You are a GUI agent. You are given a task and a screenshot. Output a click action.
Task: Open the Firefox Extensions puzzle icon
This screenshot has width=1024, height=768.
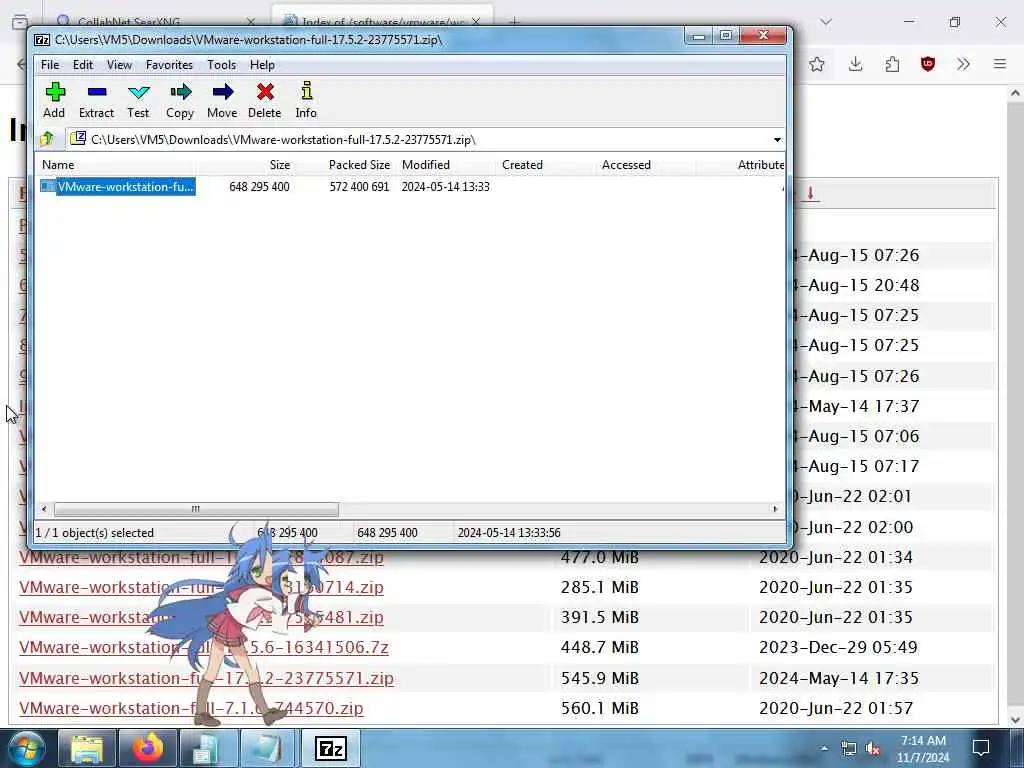(x=892, y=64)
